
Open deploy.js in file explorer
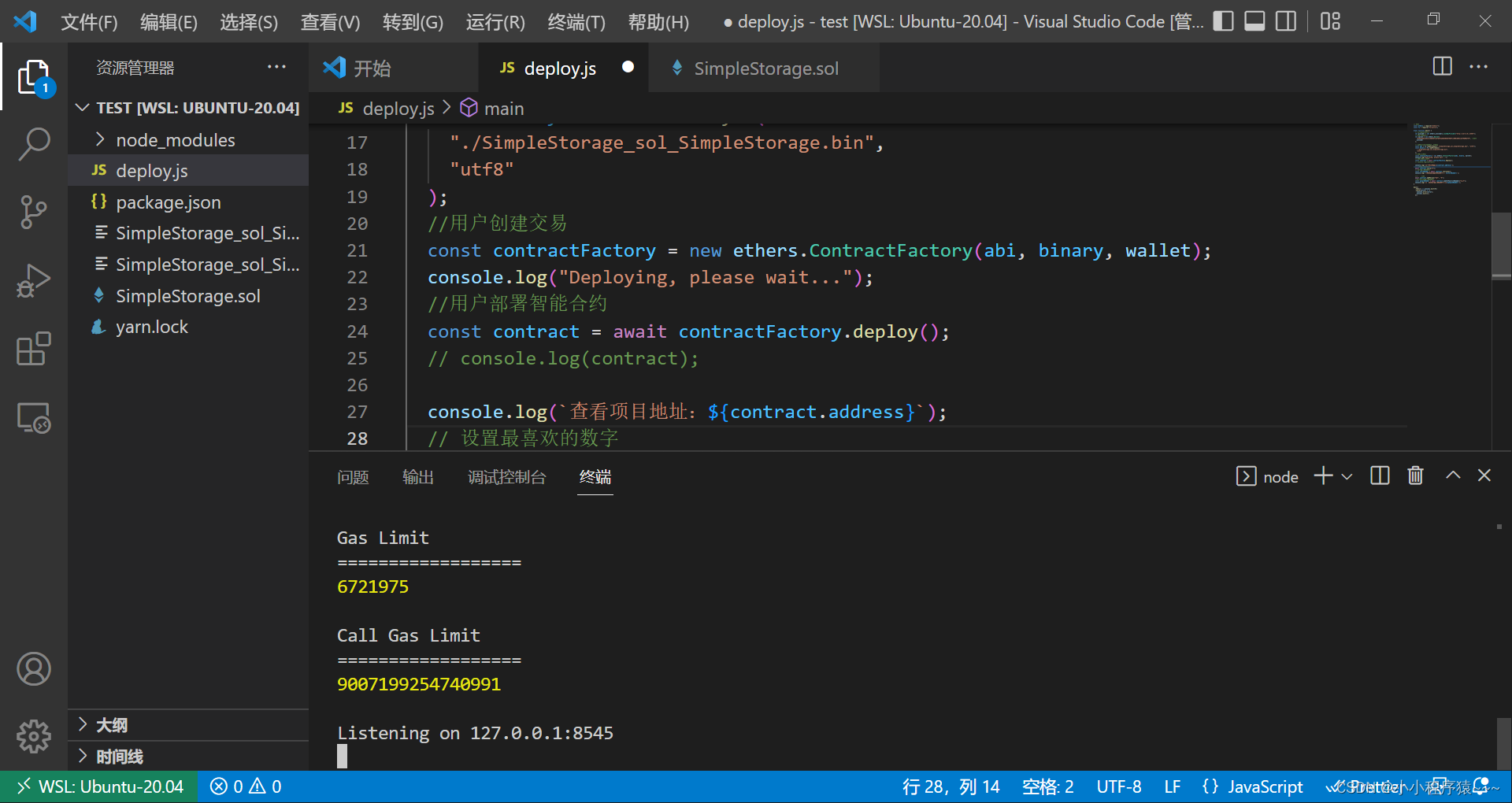(188, 171)
